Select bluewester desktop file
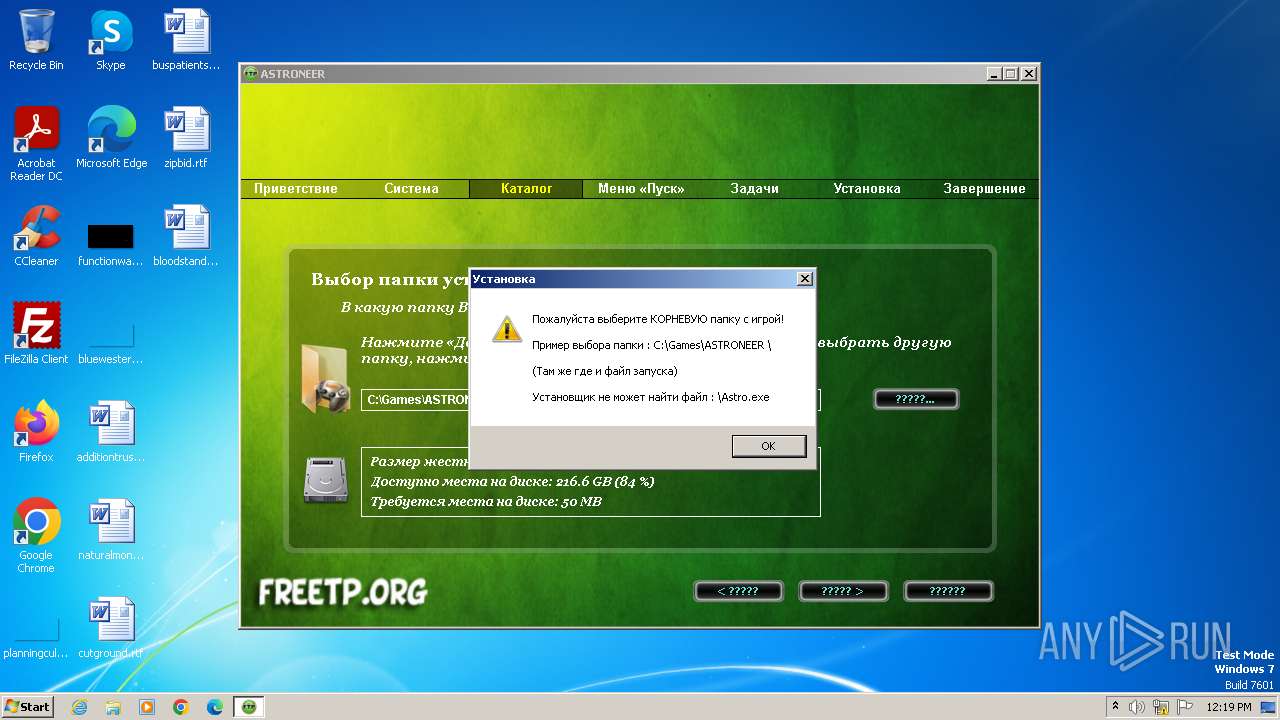Screen dimensions: 1280x720 [111, 343]
